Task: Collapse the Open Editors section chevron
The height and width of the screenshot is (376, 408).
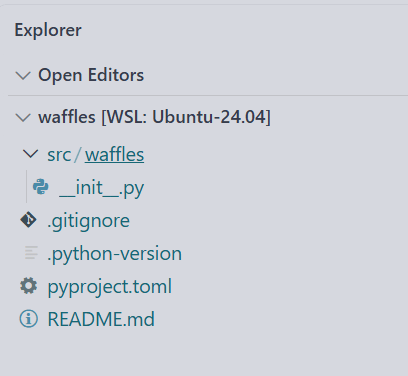Action: click(23, 75)
